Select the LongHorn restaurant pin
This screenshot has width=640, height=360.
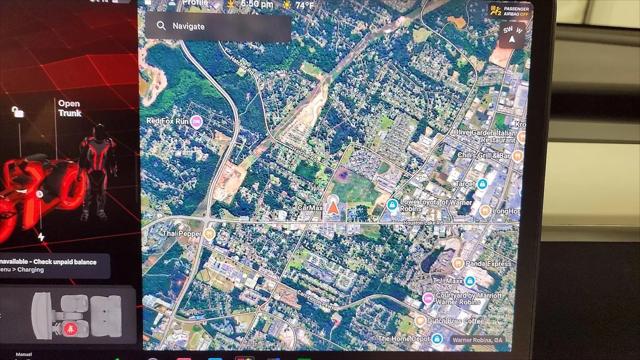tap(485, 211)
